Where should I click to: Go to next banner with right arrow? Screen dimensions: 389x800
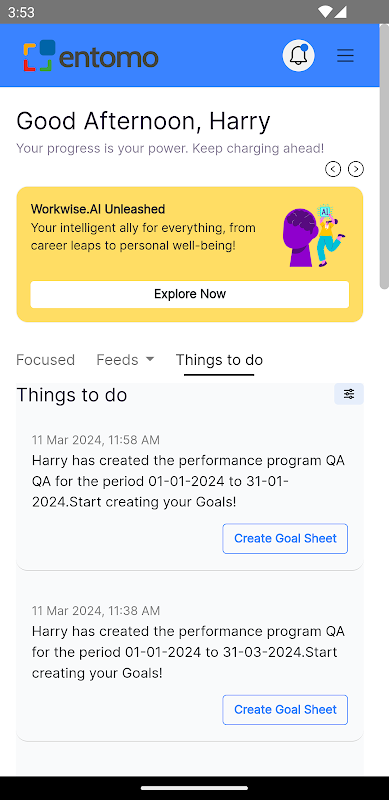356,169
